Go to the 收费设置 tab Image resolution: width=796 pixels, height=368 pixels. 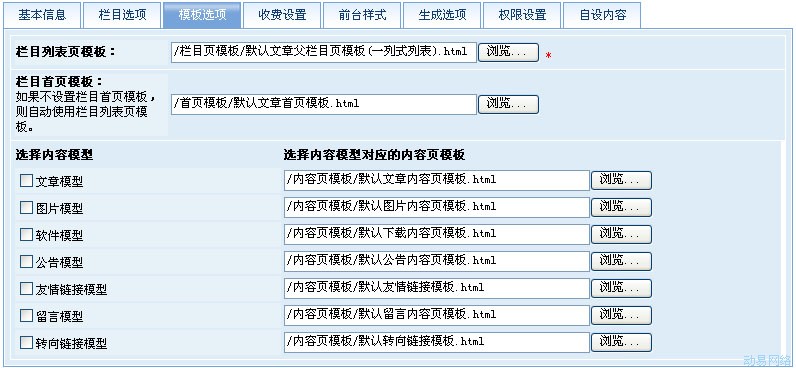(x=282, y=15)
